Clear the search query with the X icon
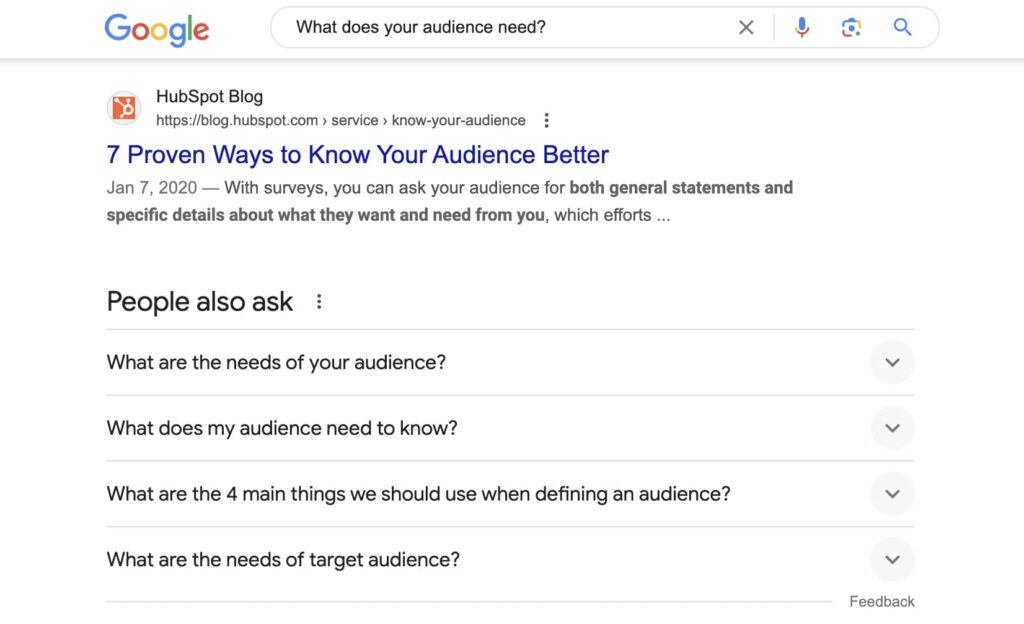 (x=746, y=27)
